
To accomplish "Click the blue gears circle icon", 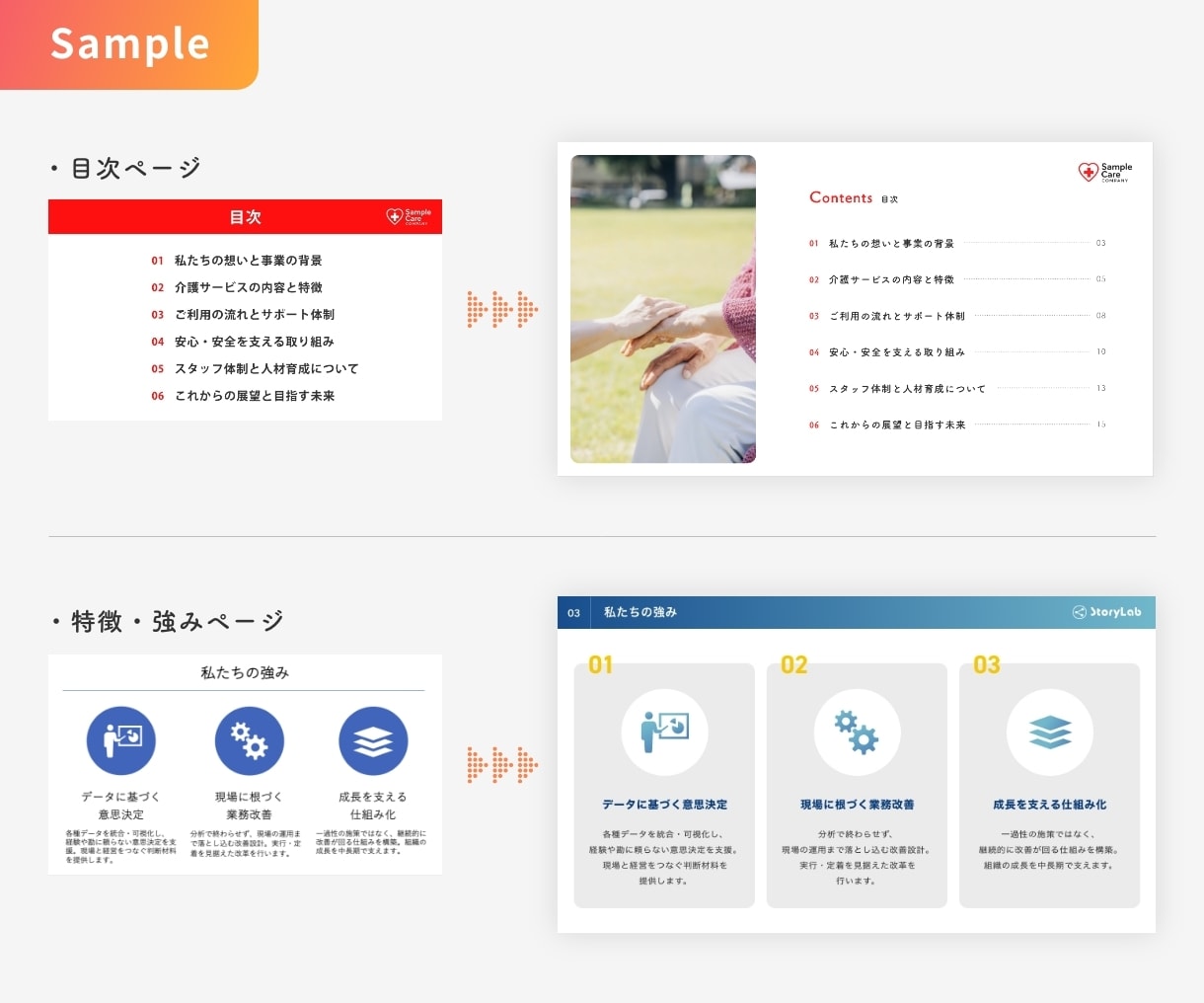I will pos(249,740).
